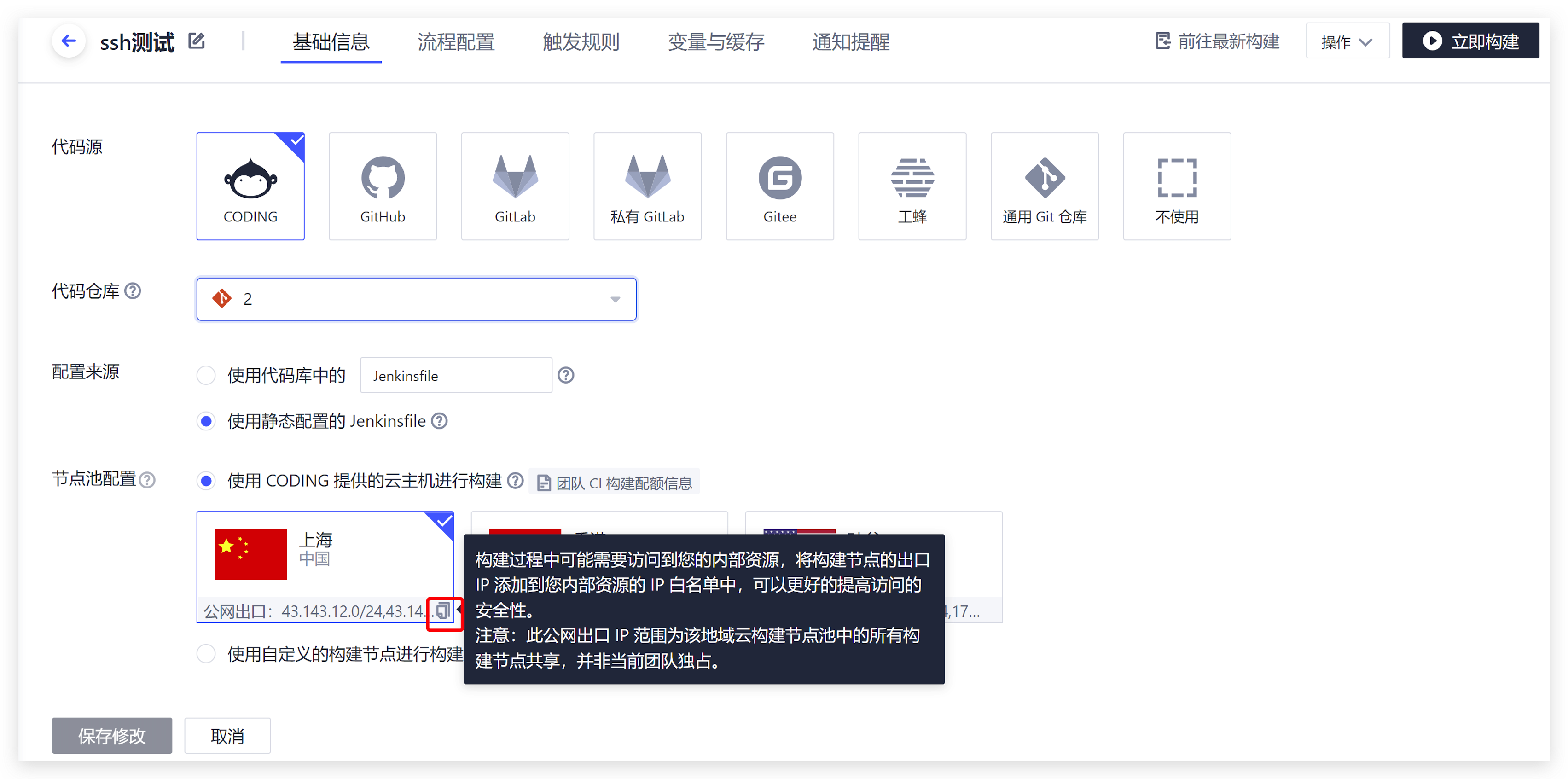Switch to the 触发规则 tab
Screen dimensions: 1568x779
581,41
